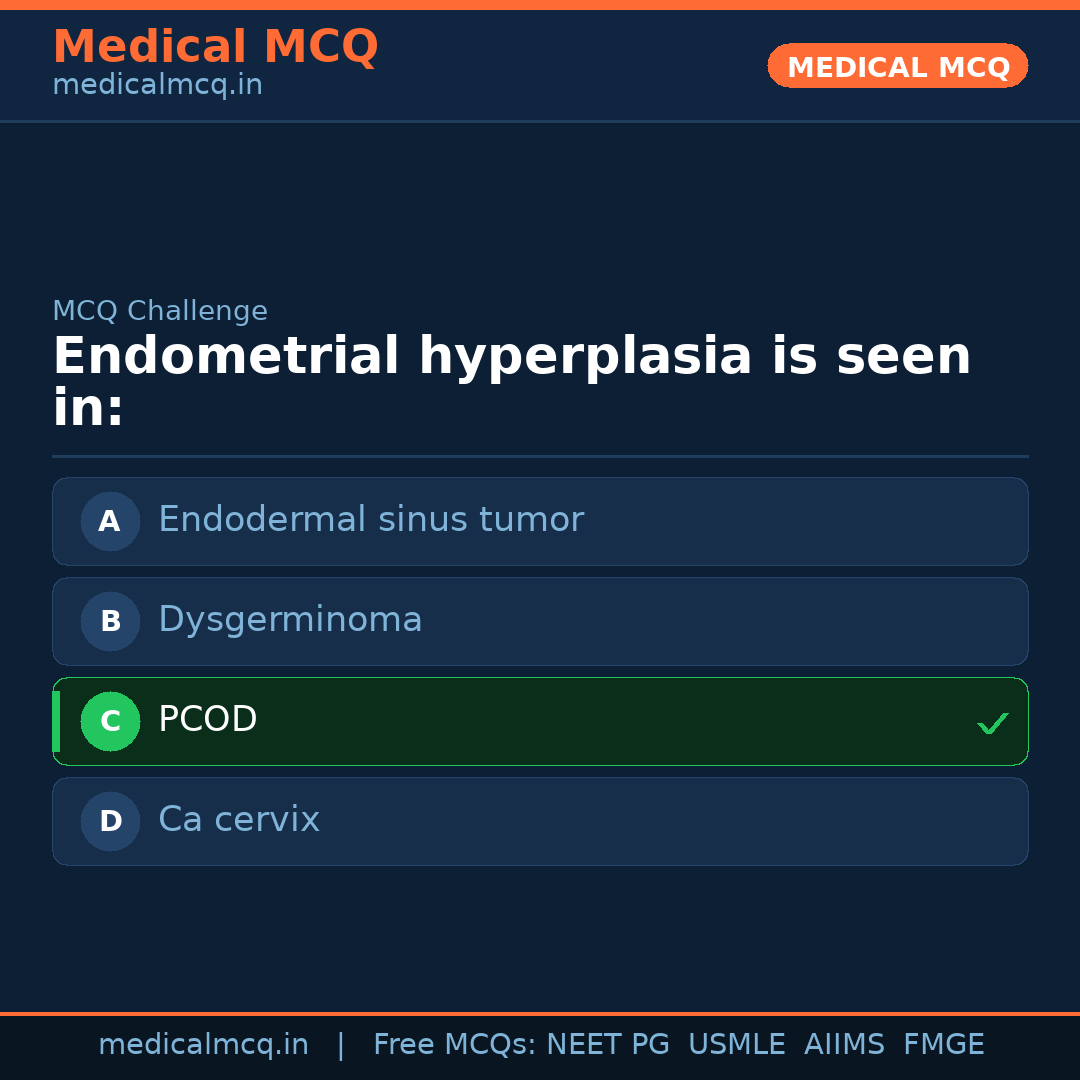Click the "MCQ Challenge" label
This screenshot has width=1080, height=1080.
(x=160, y=311)
